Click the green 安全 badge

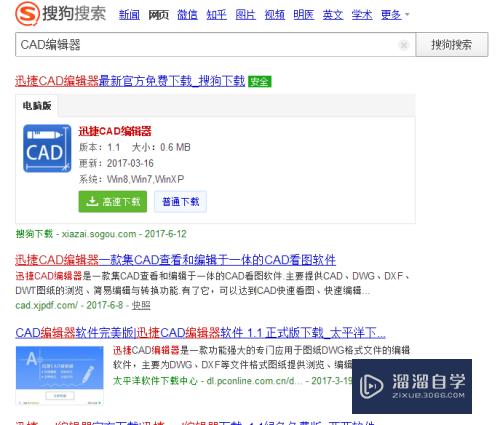pyautogui.click(x=260, y=81)
